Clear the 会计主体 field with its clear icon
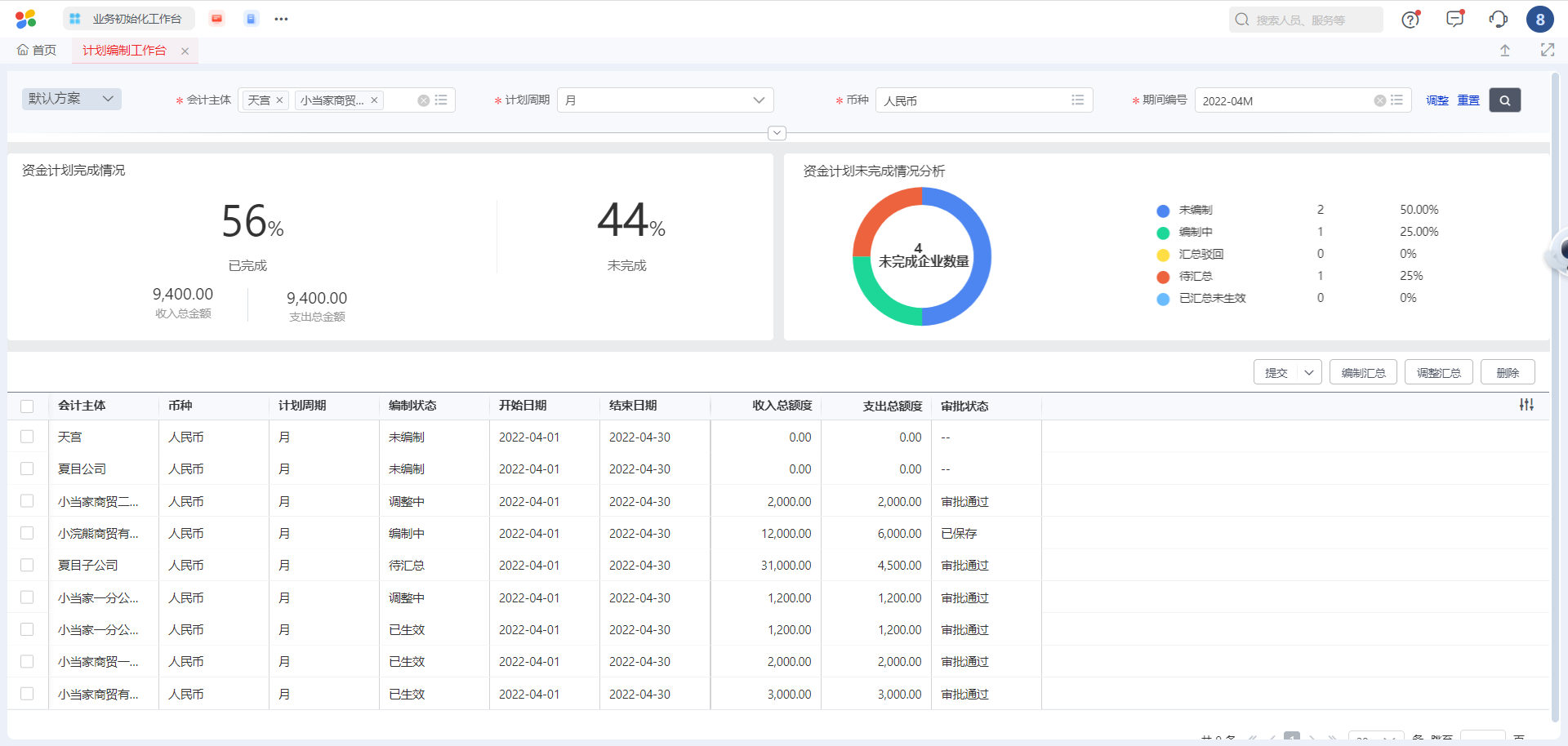This screenshot has width=1568, height=746. (x=423, y=100)
